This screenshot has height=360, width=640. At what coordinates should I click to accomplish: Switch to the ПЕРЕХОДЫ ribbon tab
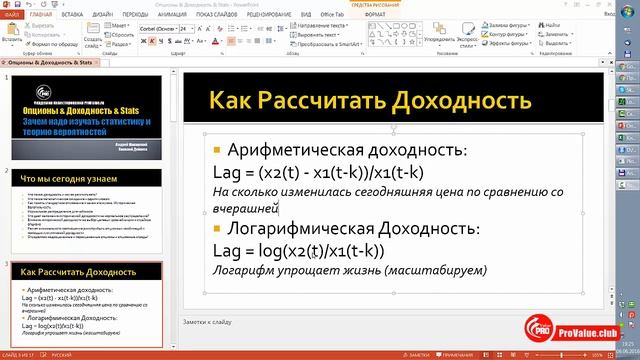(x=136, y=15)
